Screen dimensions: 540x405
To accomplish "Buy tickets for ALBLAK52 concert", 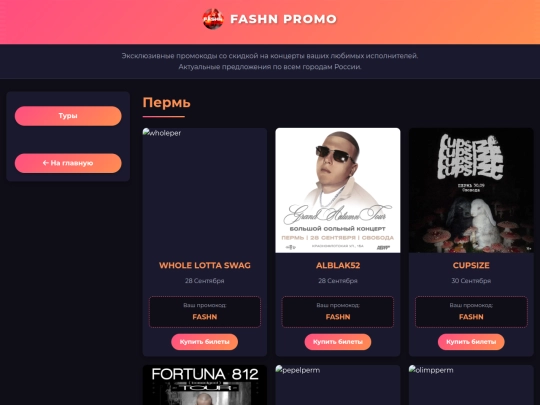I will 338,342.
